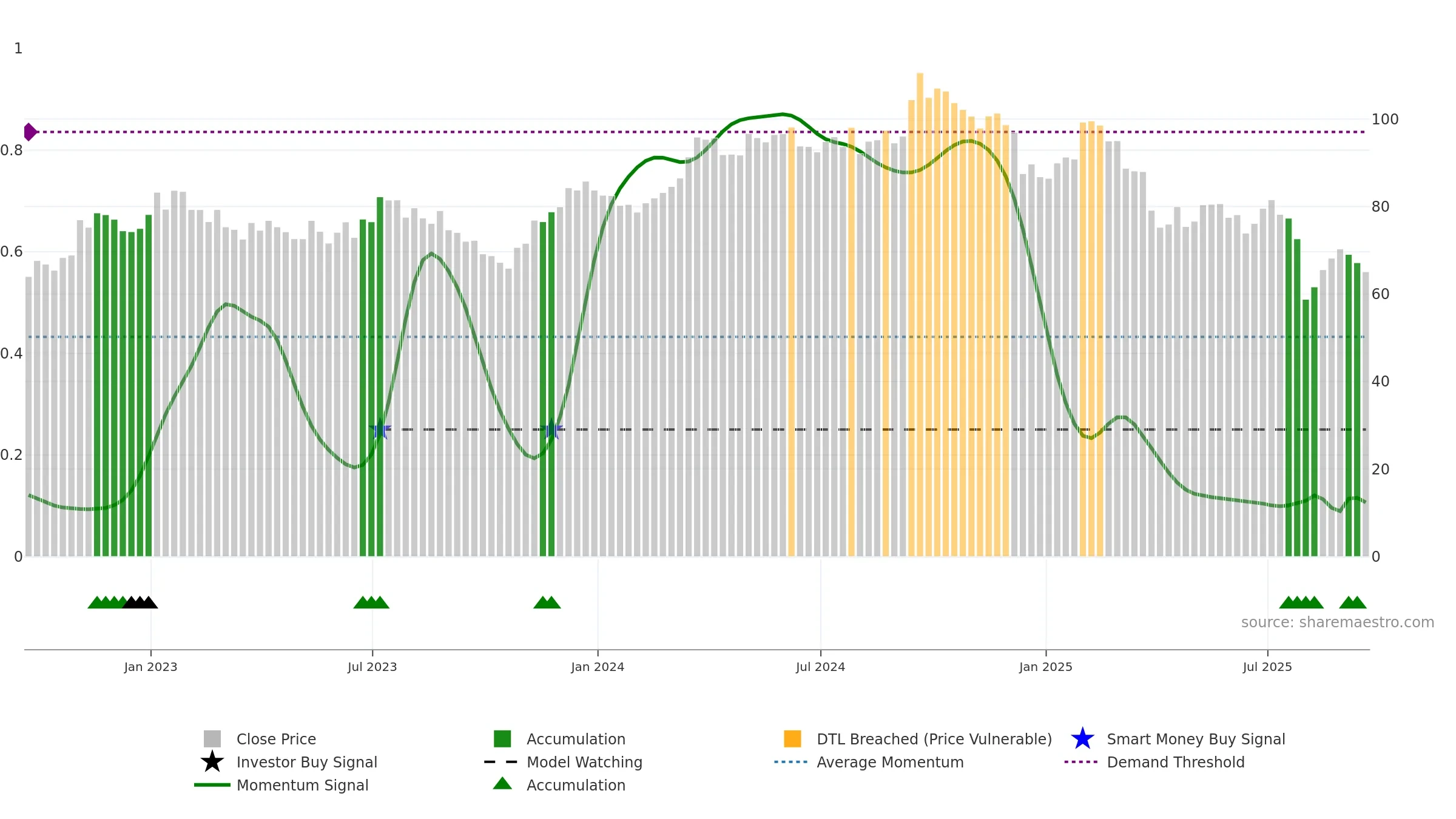Click the green Accumulation triangle legend icon
The height and width of the screenshot is (819, 1456).
(502, 784)
